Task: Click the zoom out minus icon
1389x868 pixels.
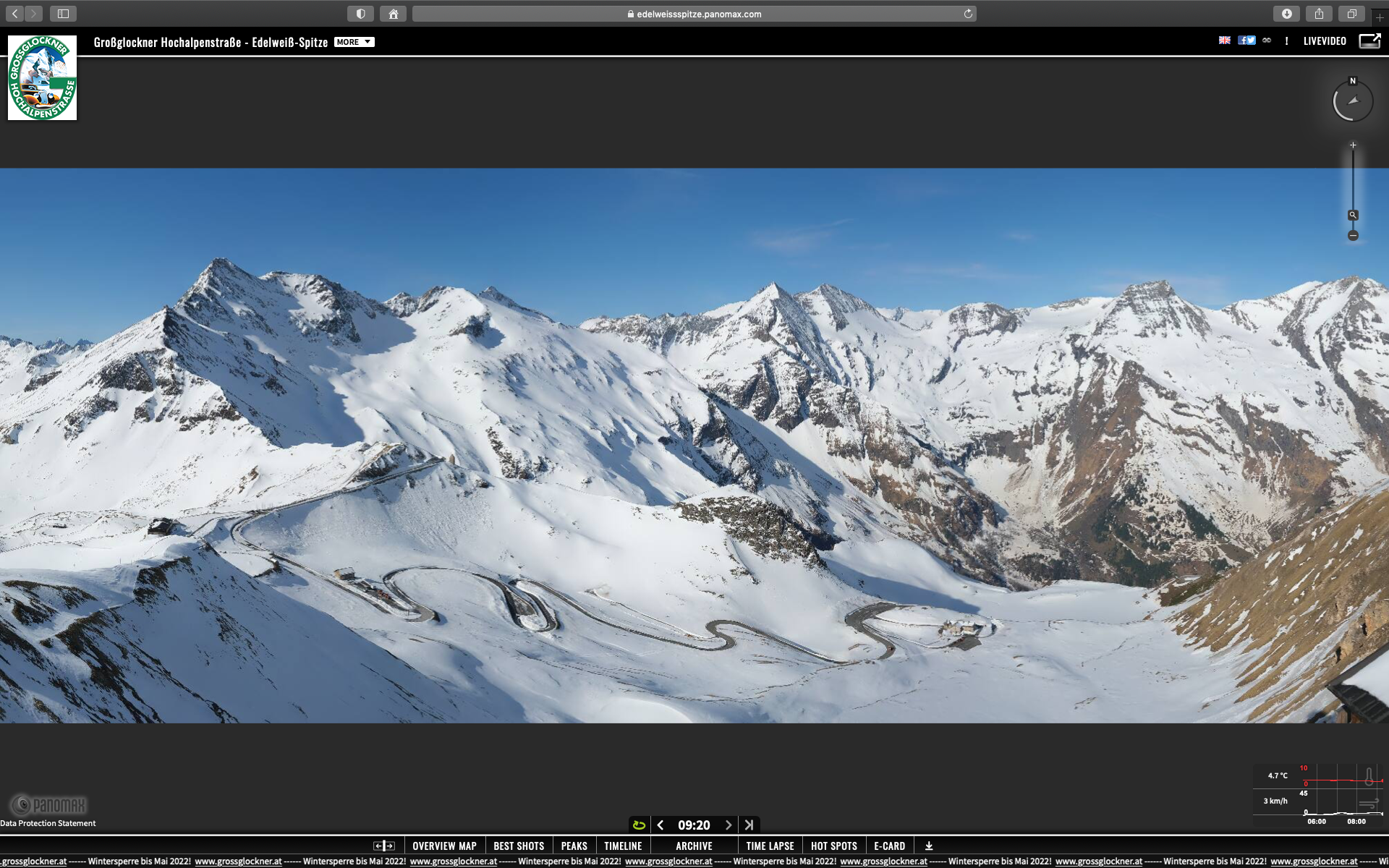Action: tap(1353, 236)
